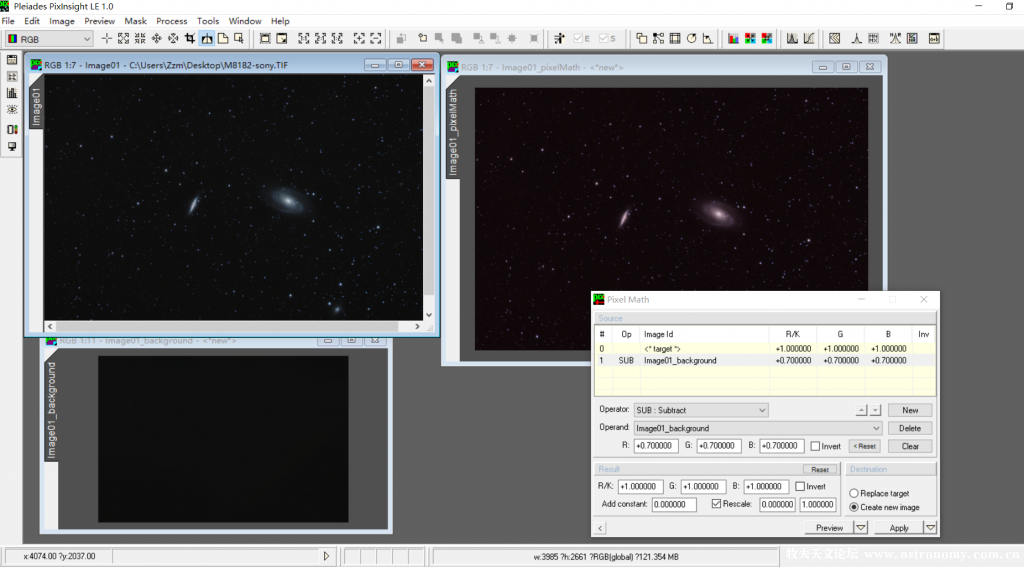Click the bracketed plus zoom-in icon

click(359, 39)
